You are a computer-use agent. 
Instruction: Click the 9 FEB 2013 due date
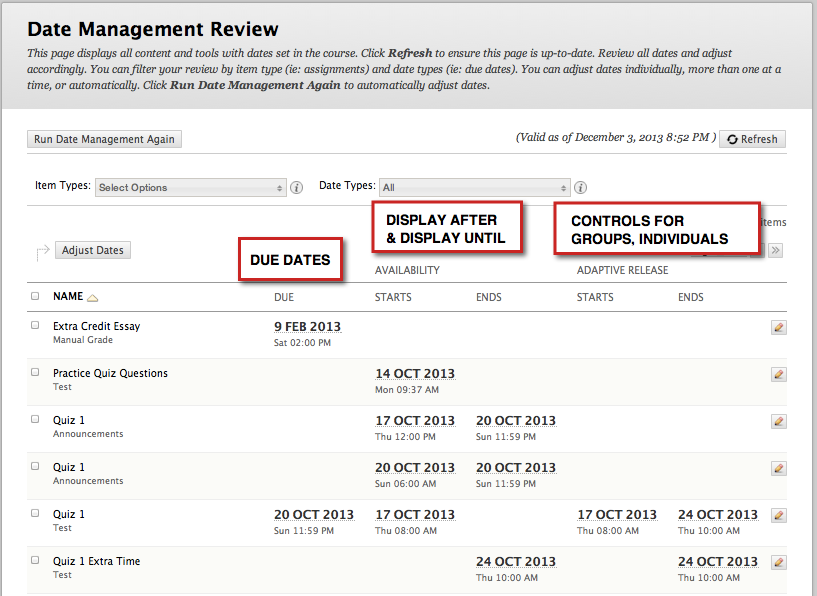click(307, 327)
